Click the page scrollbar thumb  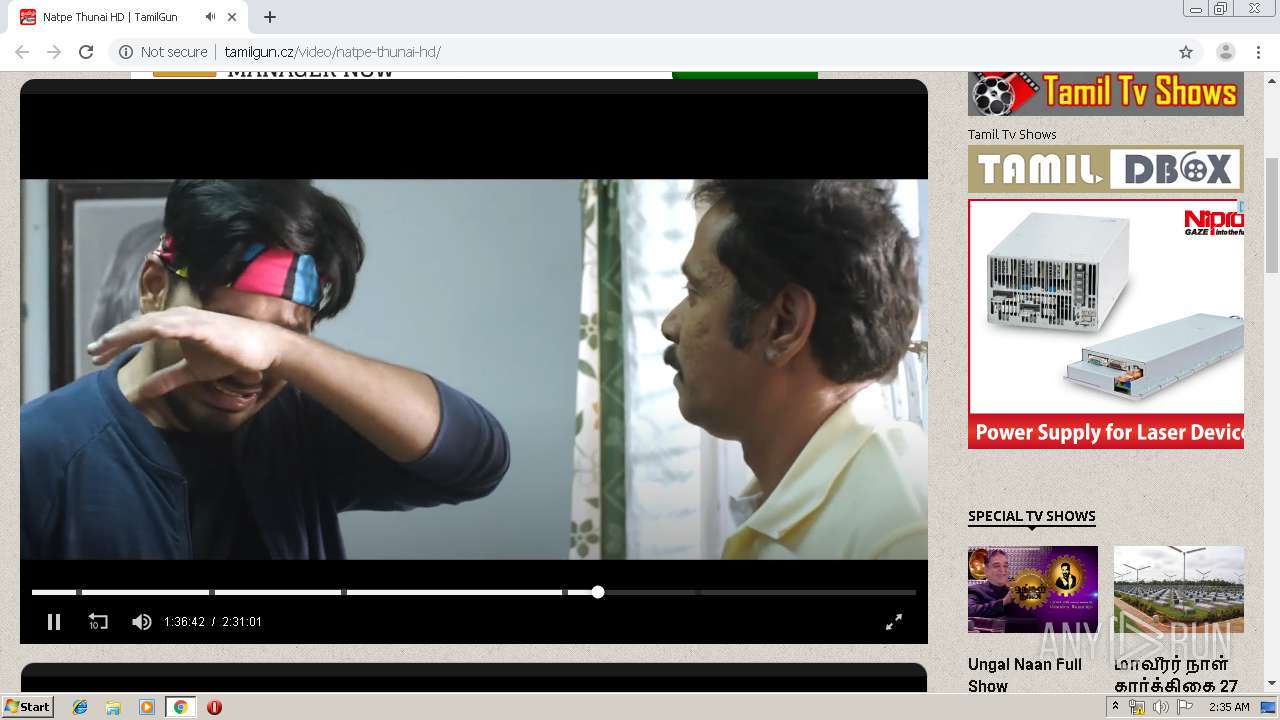[1272, 215]
